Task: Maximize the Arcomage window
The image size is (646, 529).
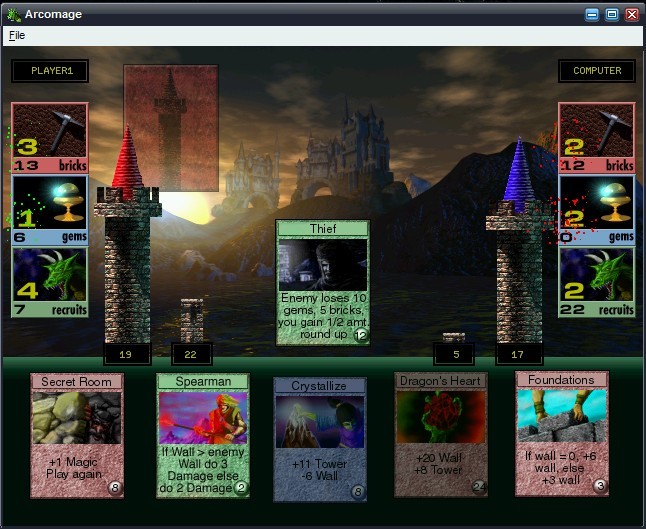Action: (612, 15)
